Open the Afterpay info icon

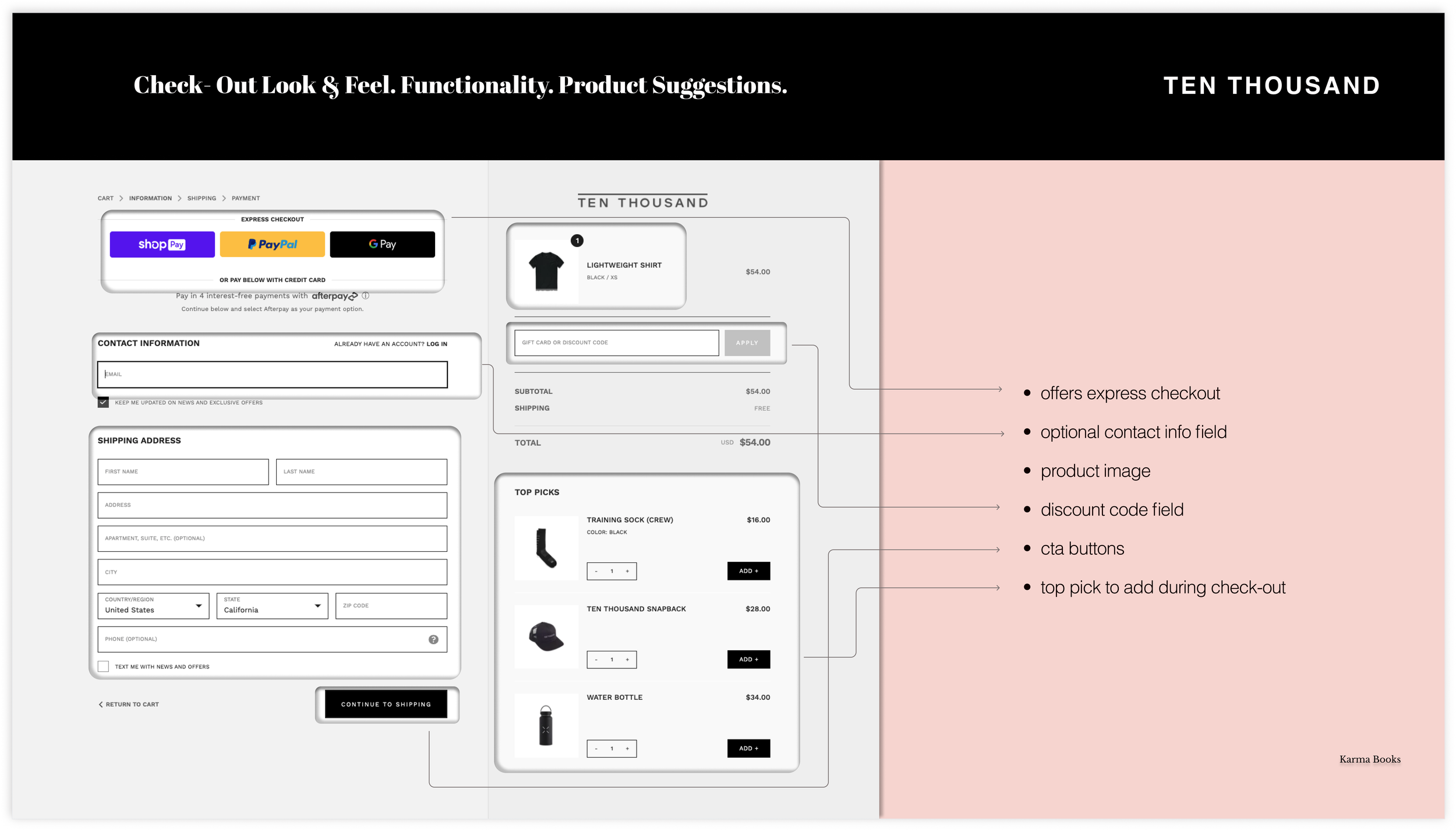coord(366,295)
